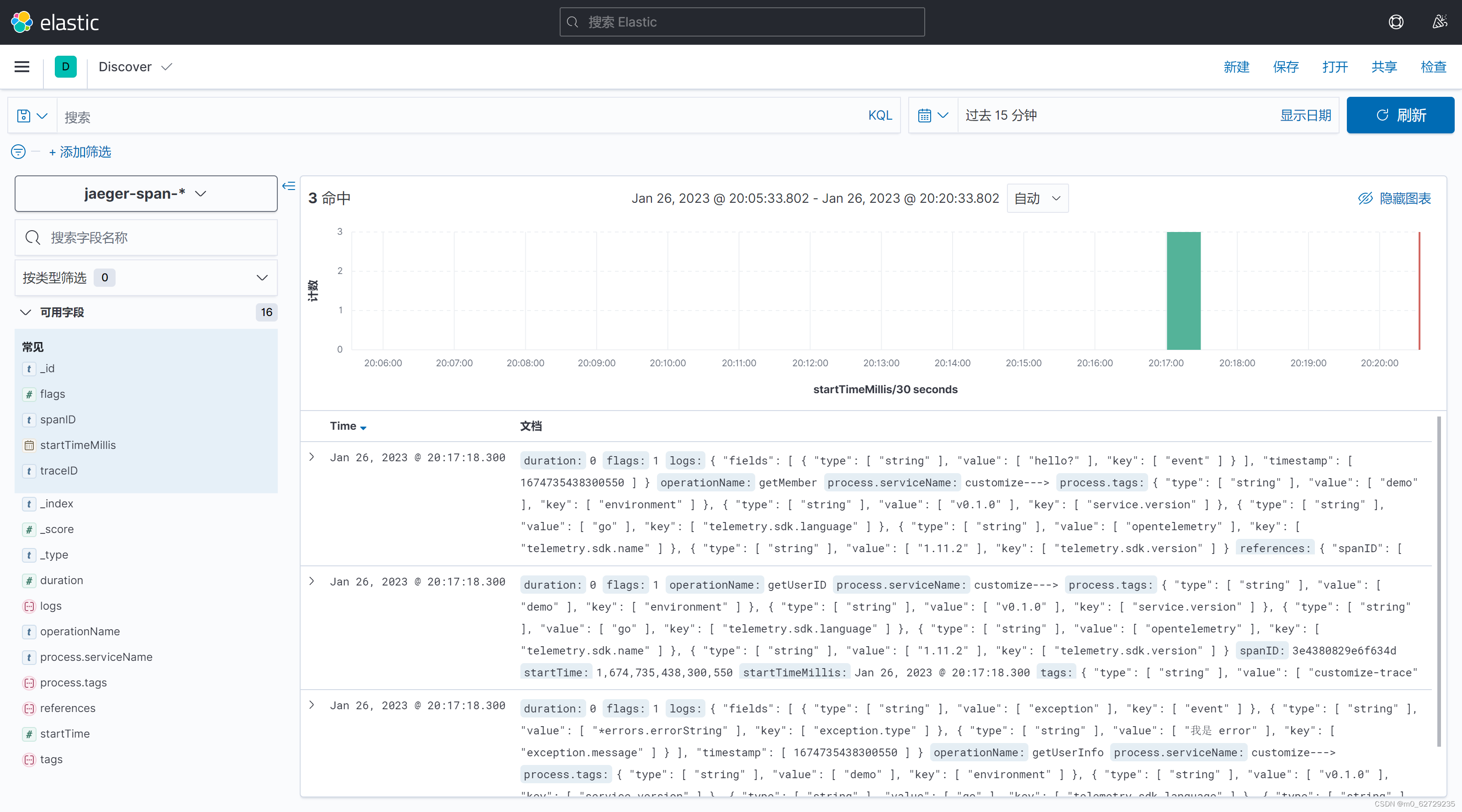
Task: Open the hamburger navigation menu
Action: (21, 67)
